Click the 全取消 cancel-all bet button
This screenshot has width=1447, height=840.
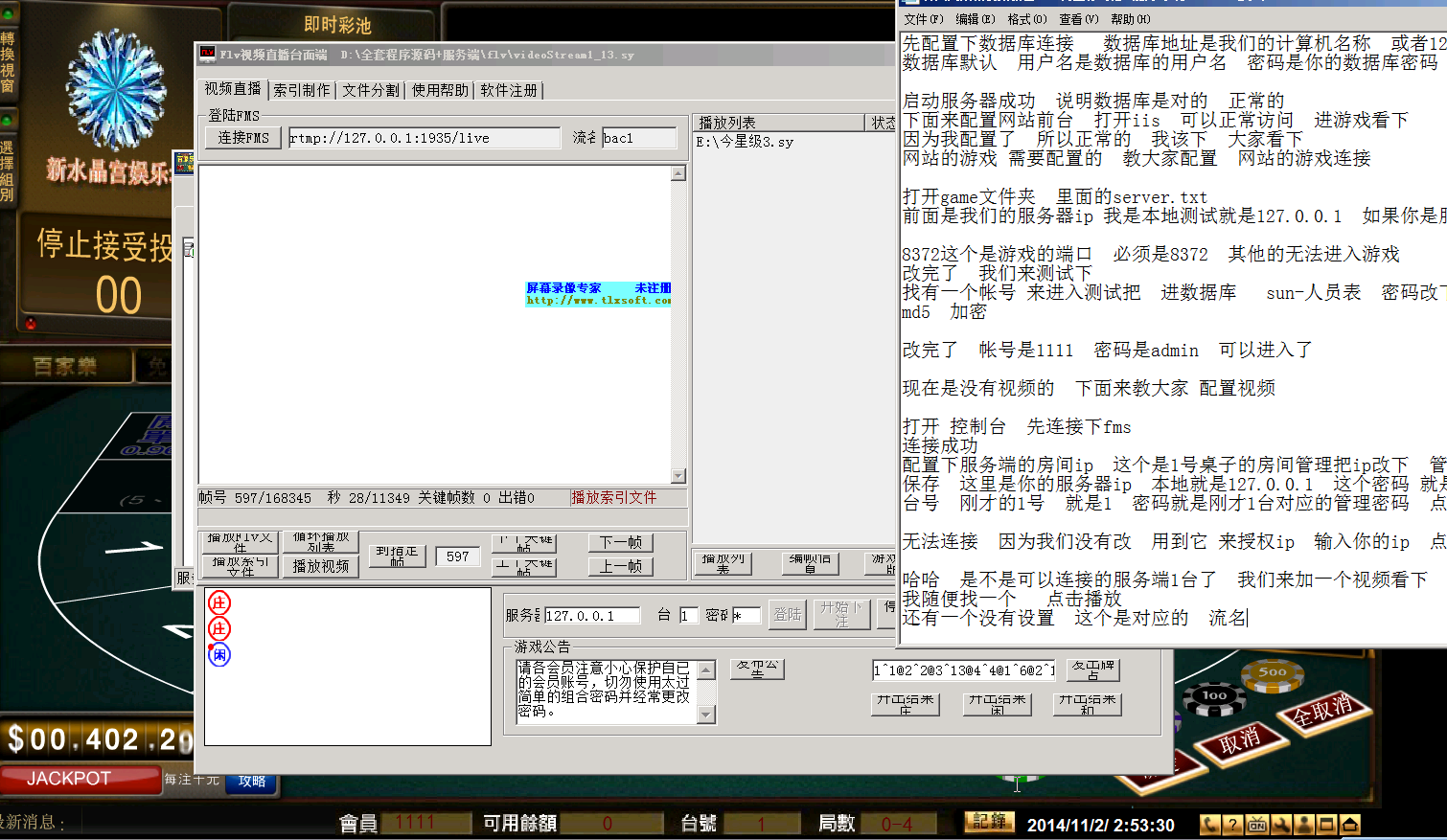(1322, 712)
